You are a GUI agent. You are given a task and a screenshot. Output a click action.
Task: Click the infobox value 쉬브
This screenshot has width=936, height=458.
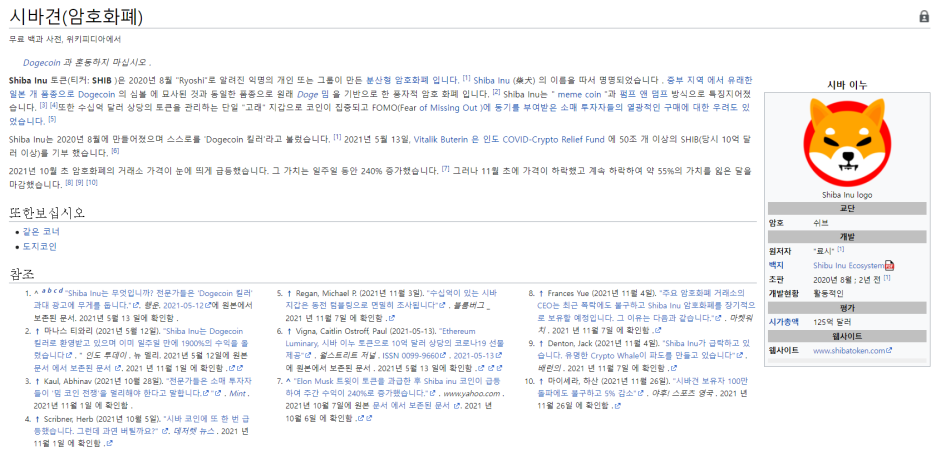[x=821, y=223]
